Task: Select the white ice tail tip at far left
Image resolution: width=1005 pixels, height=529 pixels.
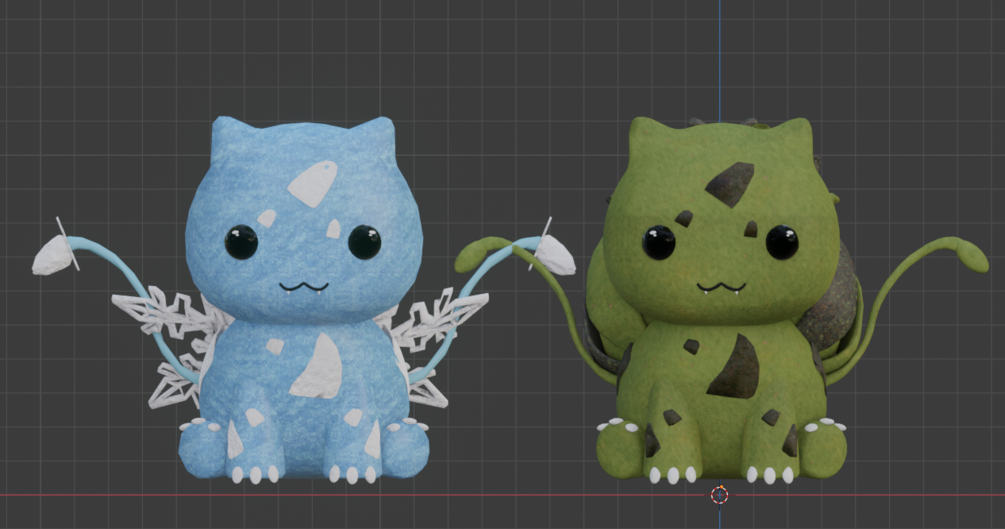Action: coord(53,255)
